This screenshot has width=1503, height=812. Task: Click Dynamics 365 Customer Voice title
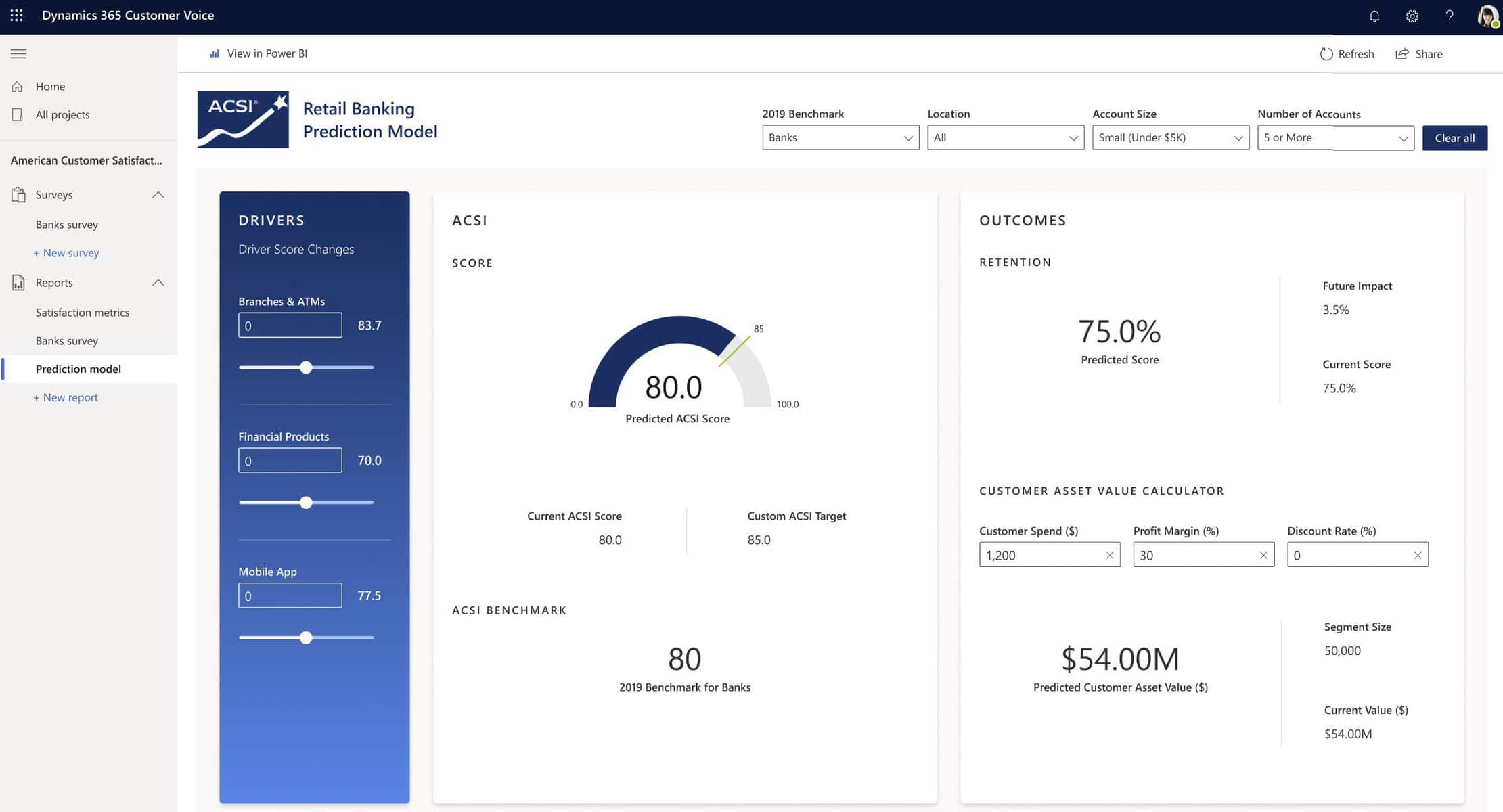point(128,16)
